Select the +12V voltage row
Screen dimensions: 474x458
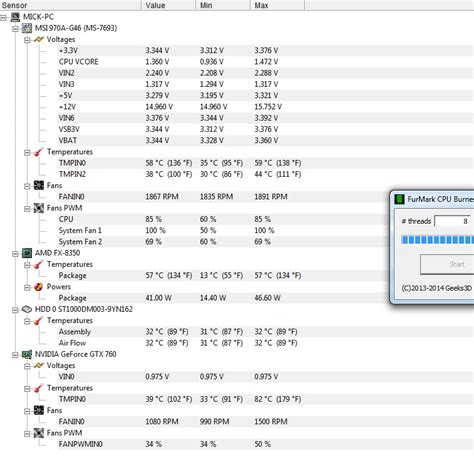coord(265,107)
